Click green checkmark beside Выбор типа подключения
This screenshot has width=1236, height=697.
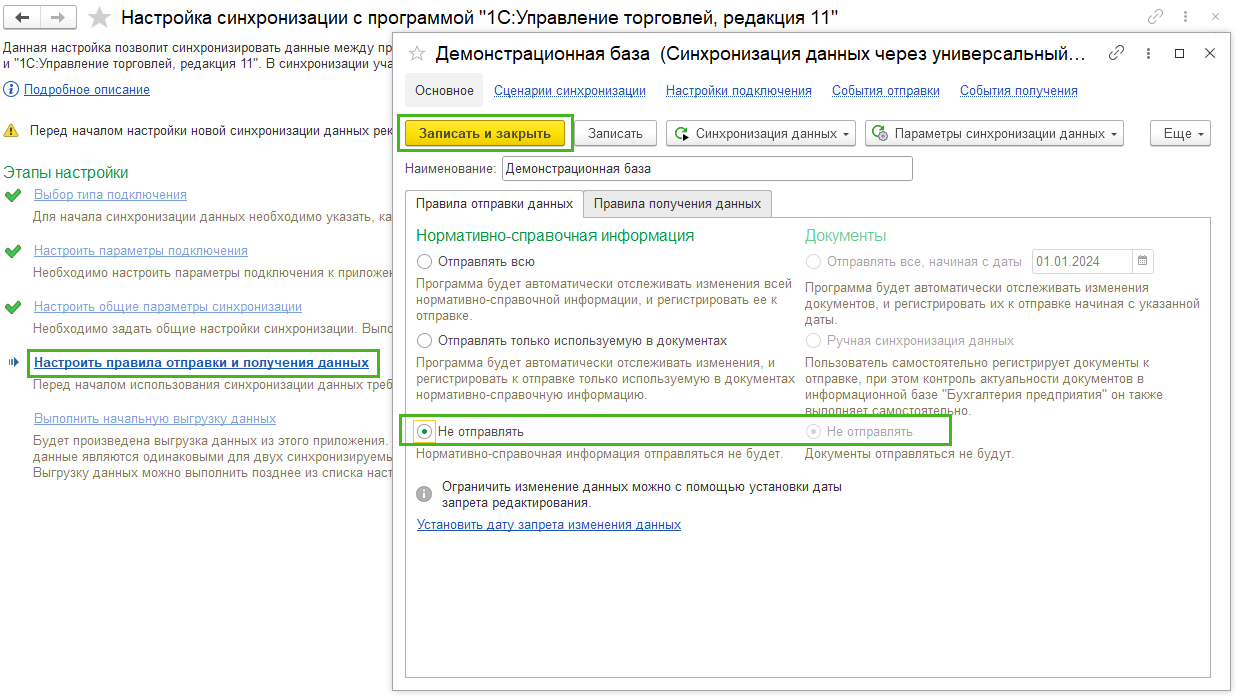13,195
